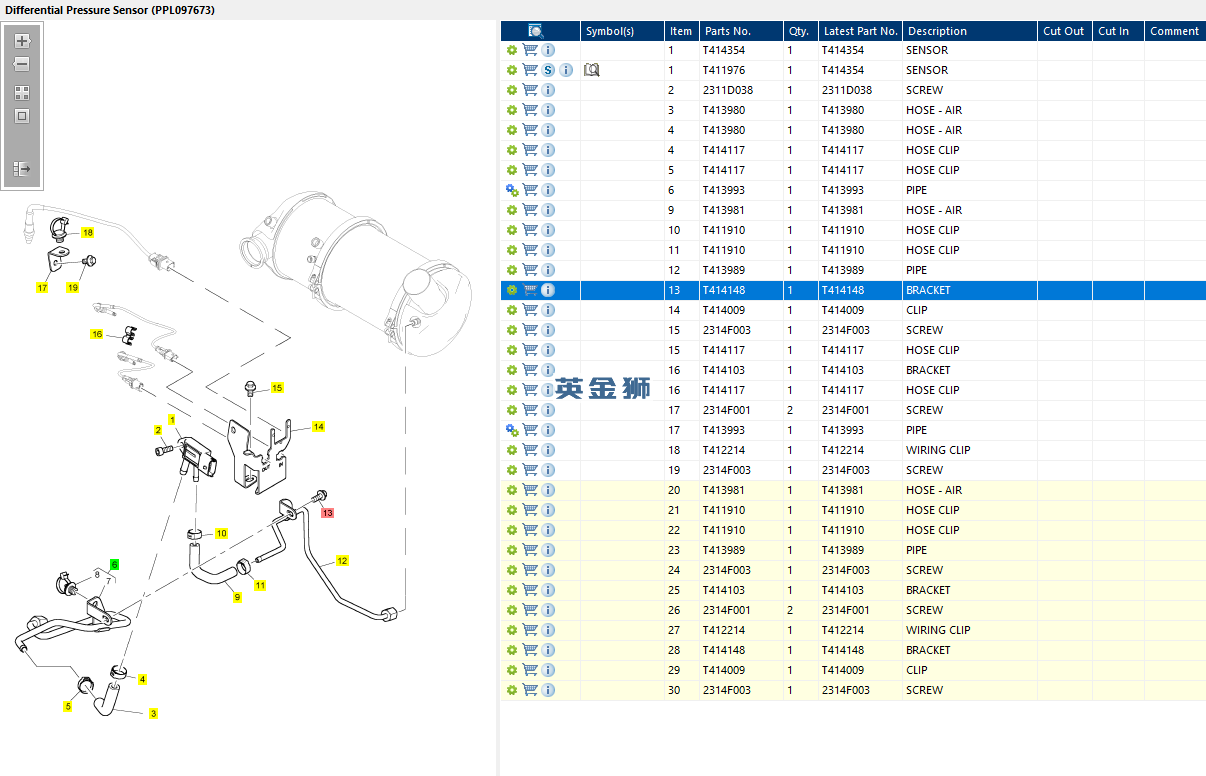Sort table by Item column header
Viewport: 1206px width, 776px height.
(x=681, y=31)
